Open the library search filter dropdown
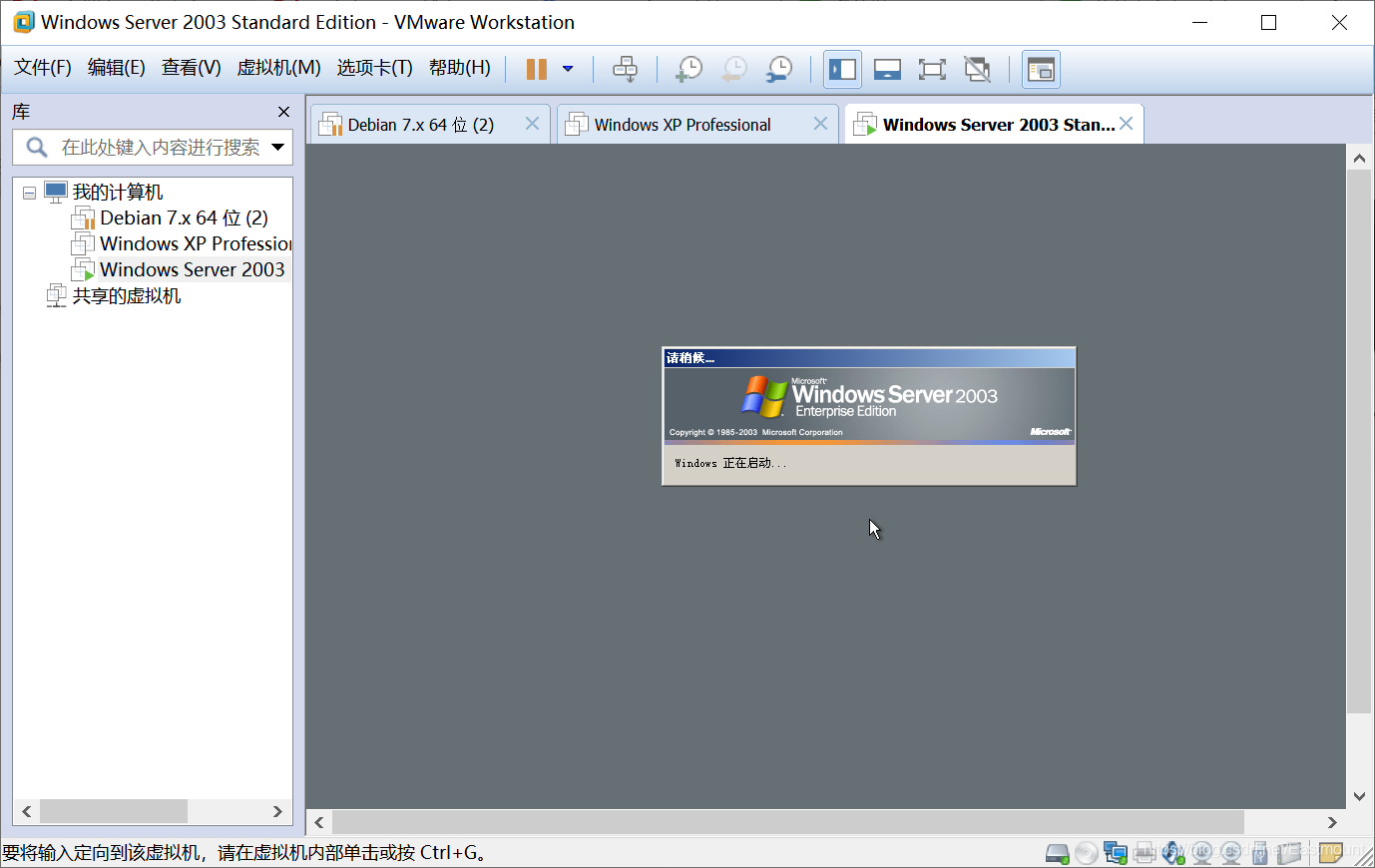Image resolution: width=1375 pixels, height=868 pixels. click(x=278, y=148)
